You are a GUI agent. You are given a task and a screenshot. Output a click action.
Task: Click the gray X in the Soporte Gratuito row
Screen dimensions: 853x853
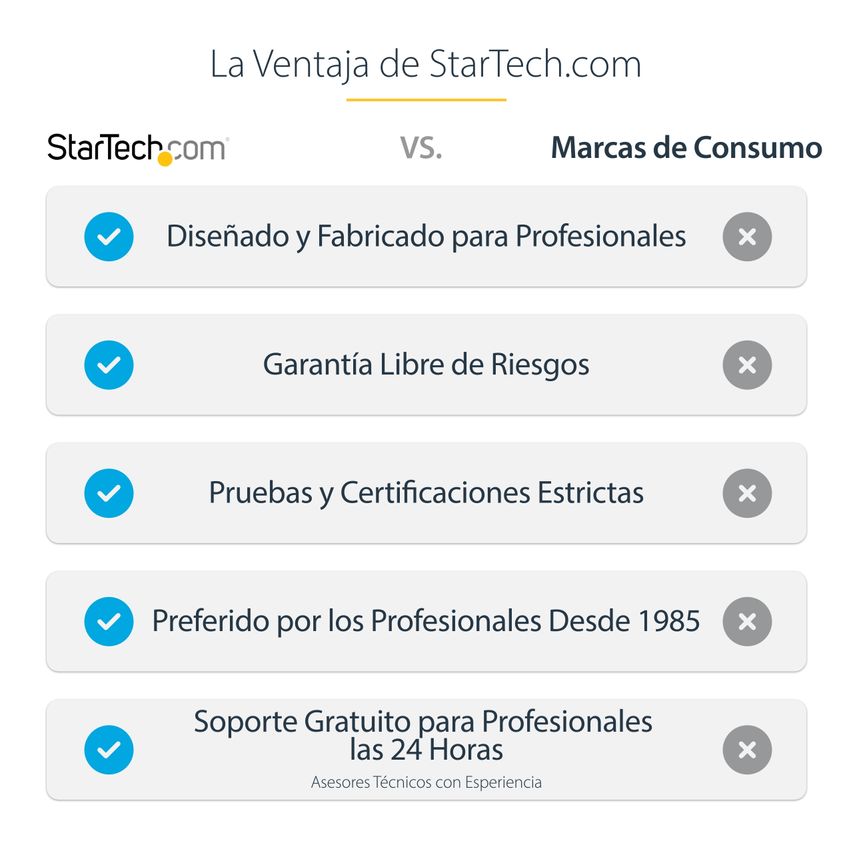pos(747,749)
